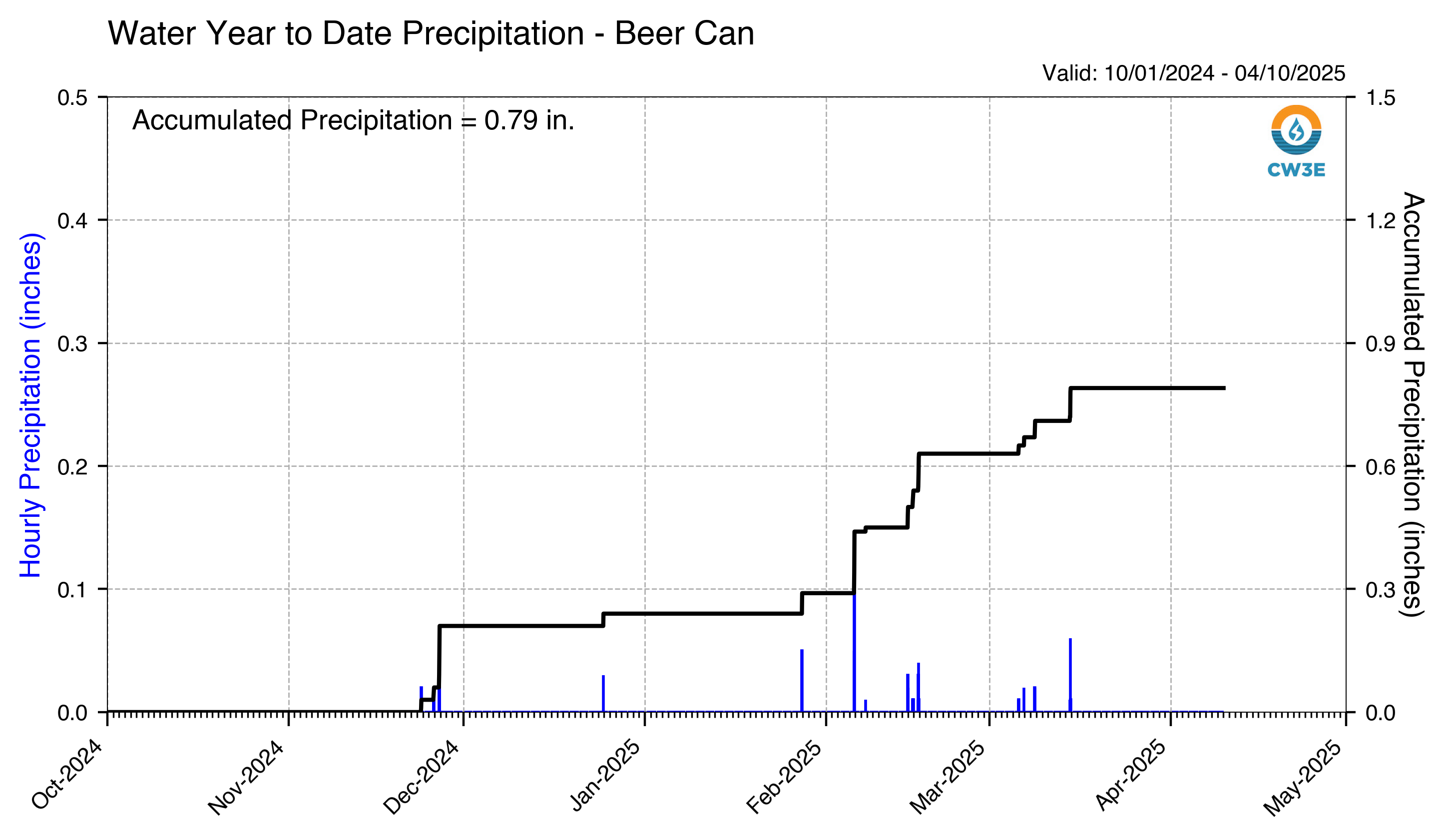
Task: Click the 0.5 tick on left axis
Action: point(72,98)
